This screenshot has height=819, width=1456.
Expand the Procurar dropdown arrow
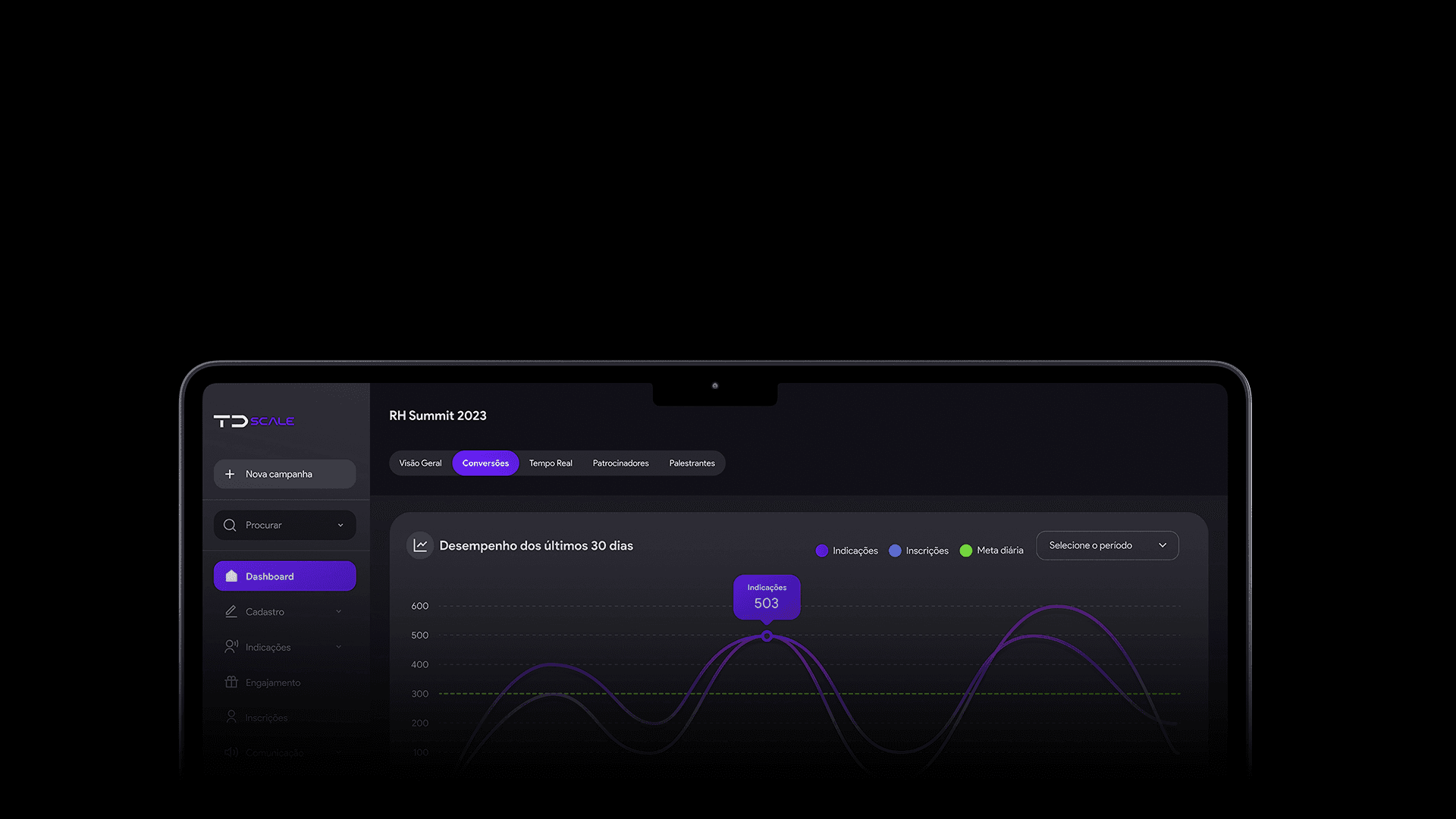(x=340, y=525)
